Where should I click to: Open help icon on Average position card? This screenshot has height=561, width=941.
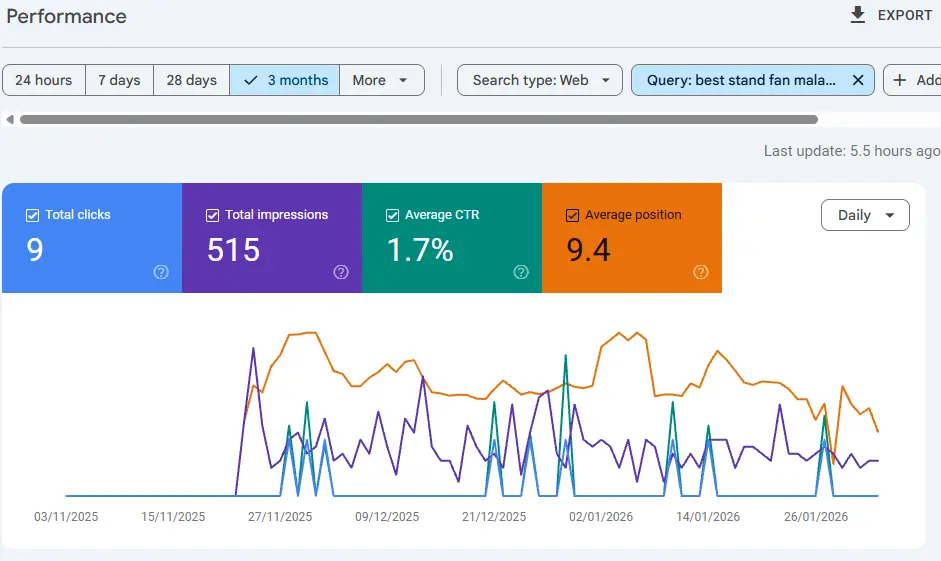701,272
